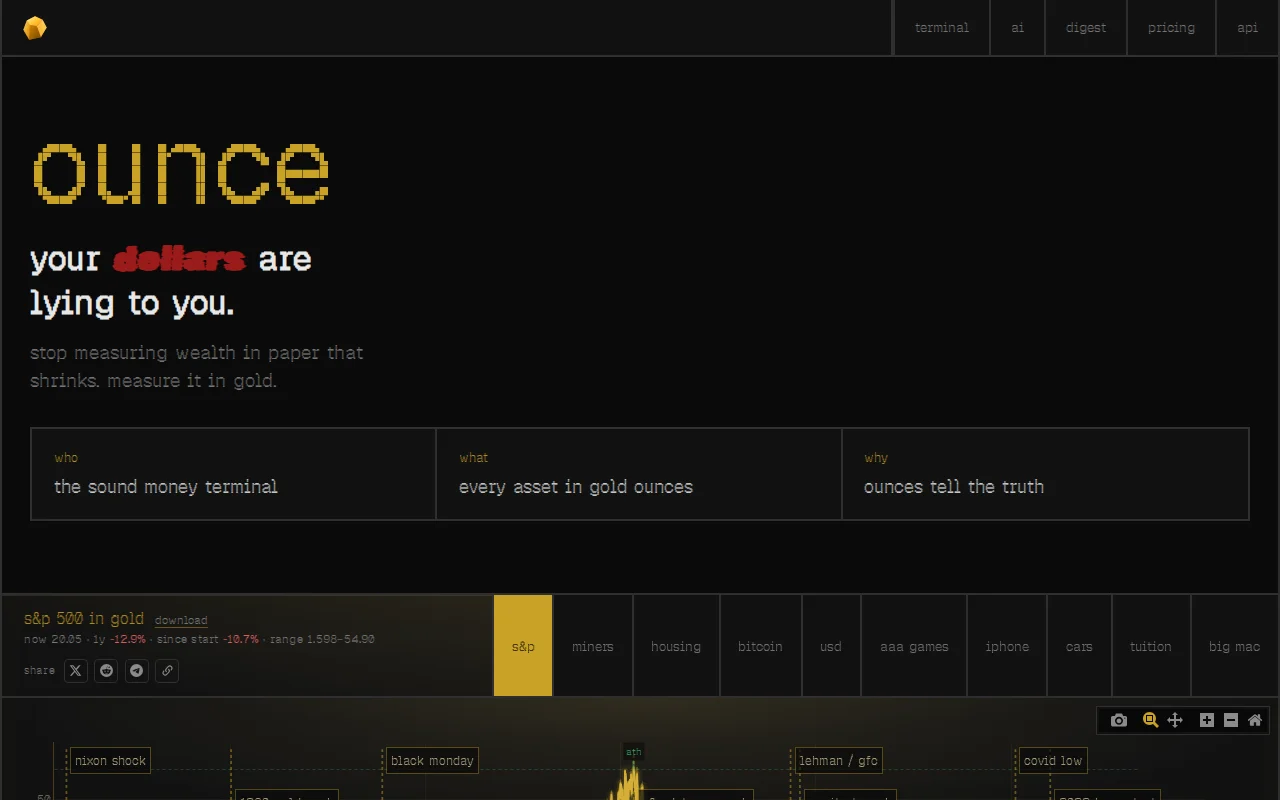This screenshot has width=1280, height=800.
Task: Switch to the miners tab
Action: click(593, 646)
